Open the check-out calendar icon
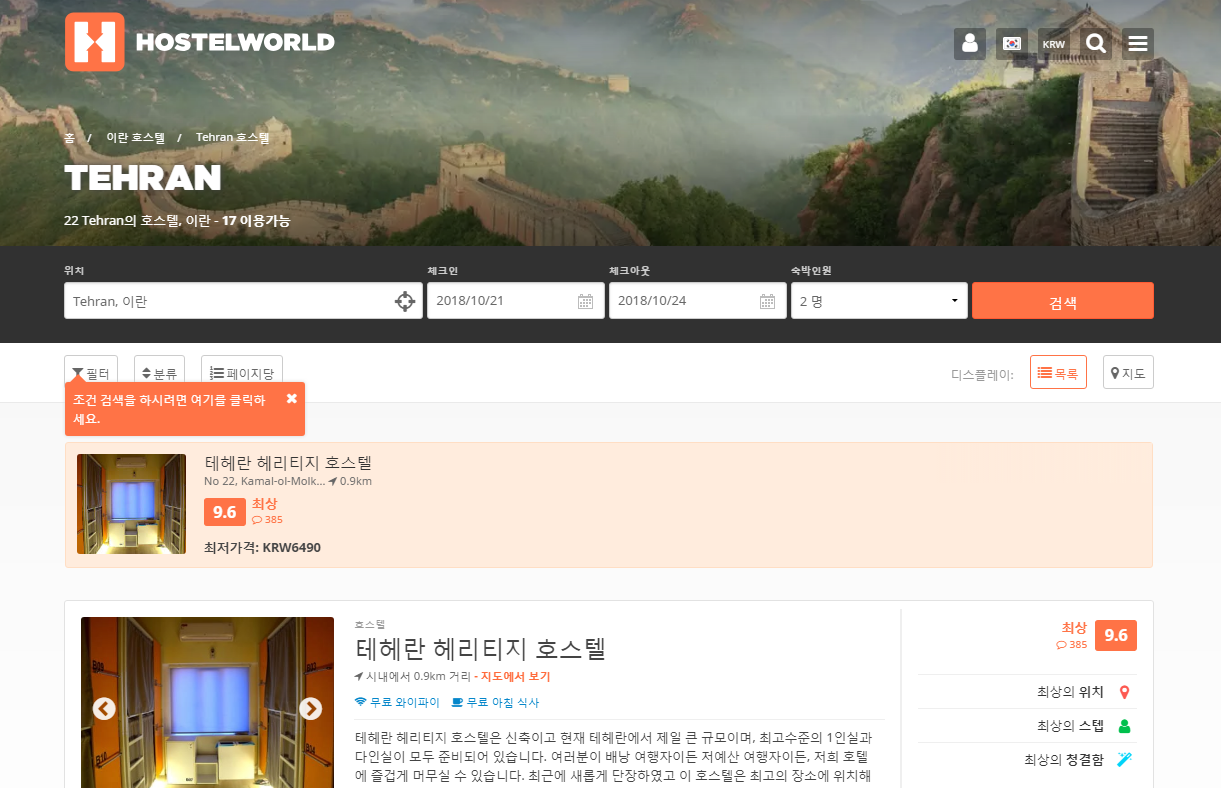This screenshot has width=1221, height=788. 767,300
